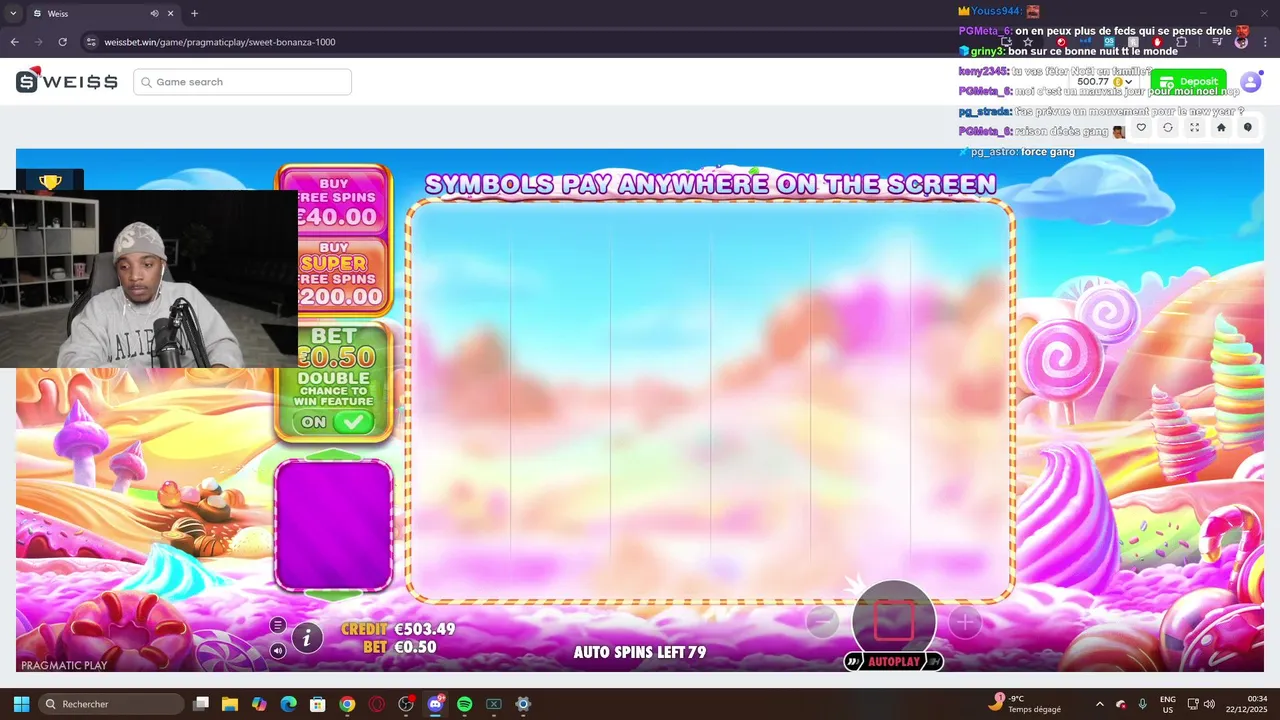Click the trophy icon above webcam
Image resolution: width=1280 pixels, height=720 pixels.
tap(50, 181)
